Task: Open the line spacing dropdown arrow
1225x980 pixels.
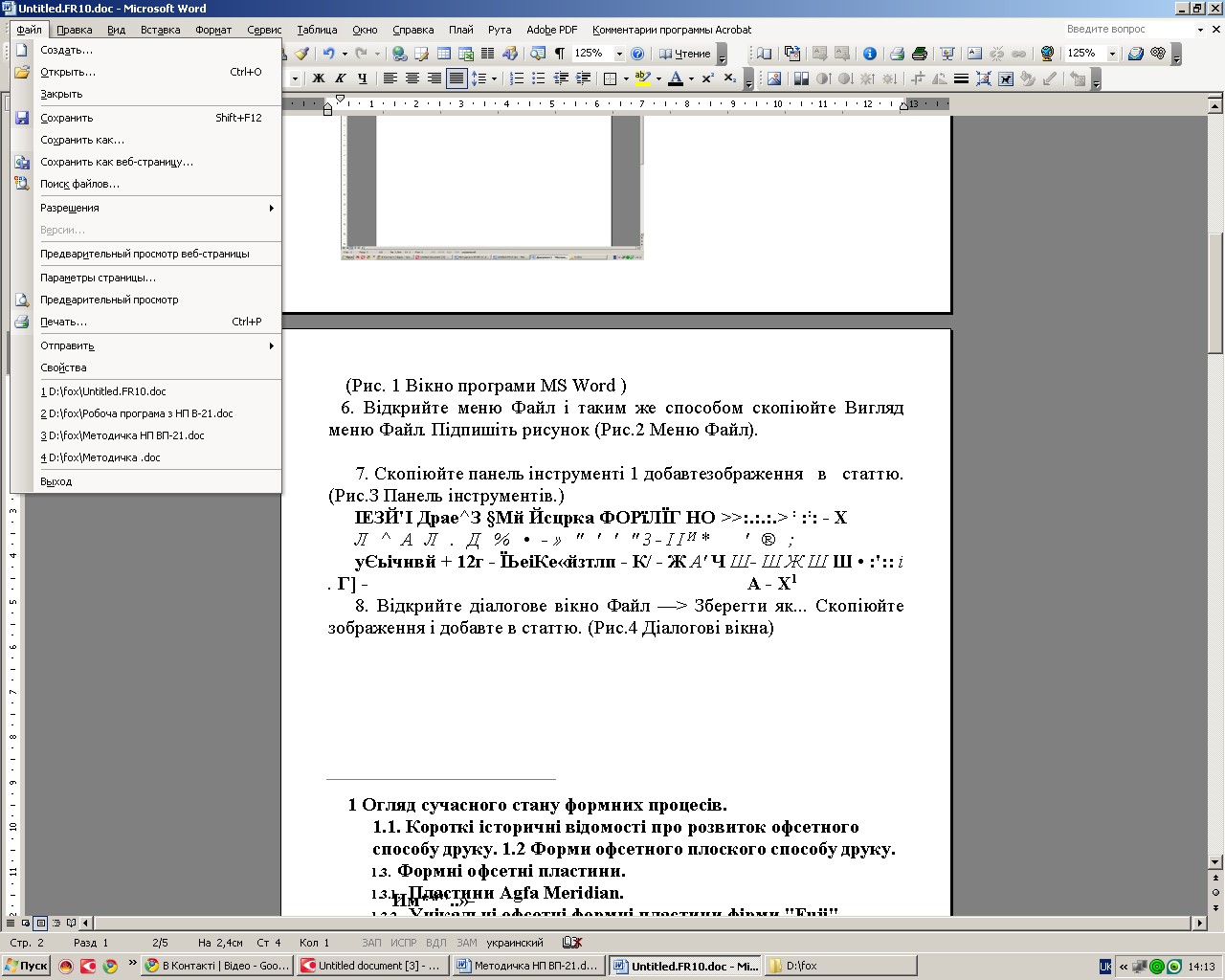Action: (x=495, y=78)
